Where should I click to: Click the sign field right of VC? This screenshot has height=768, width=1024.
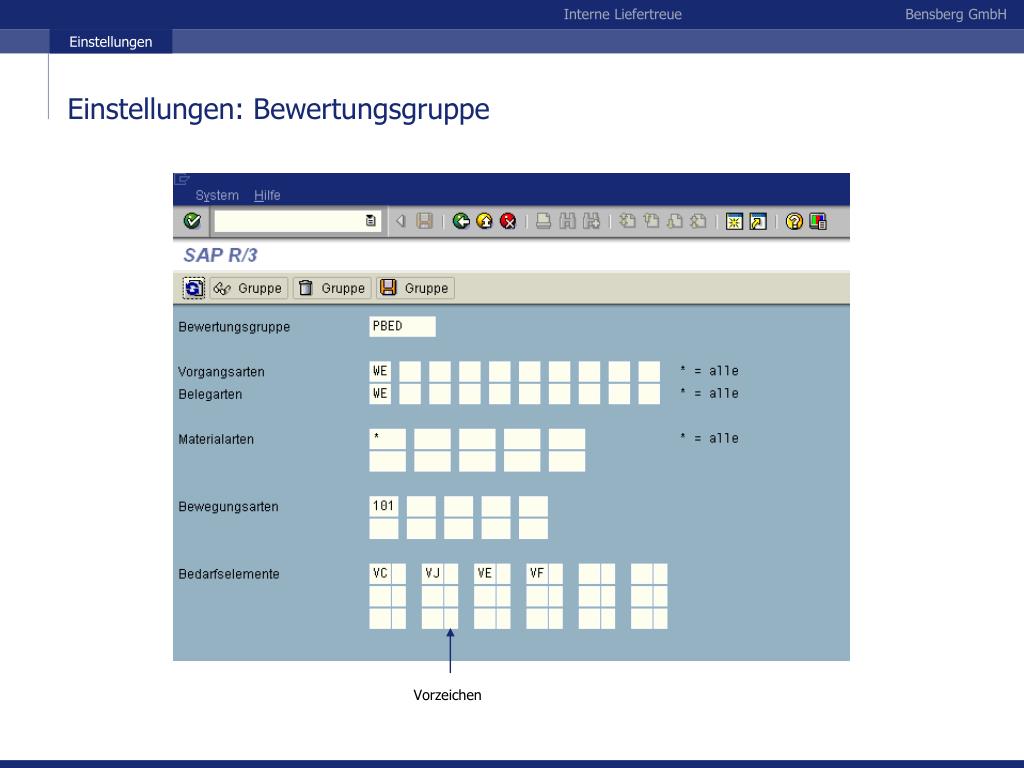click(398, 574)
